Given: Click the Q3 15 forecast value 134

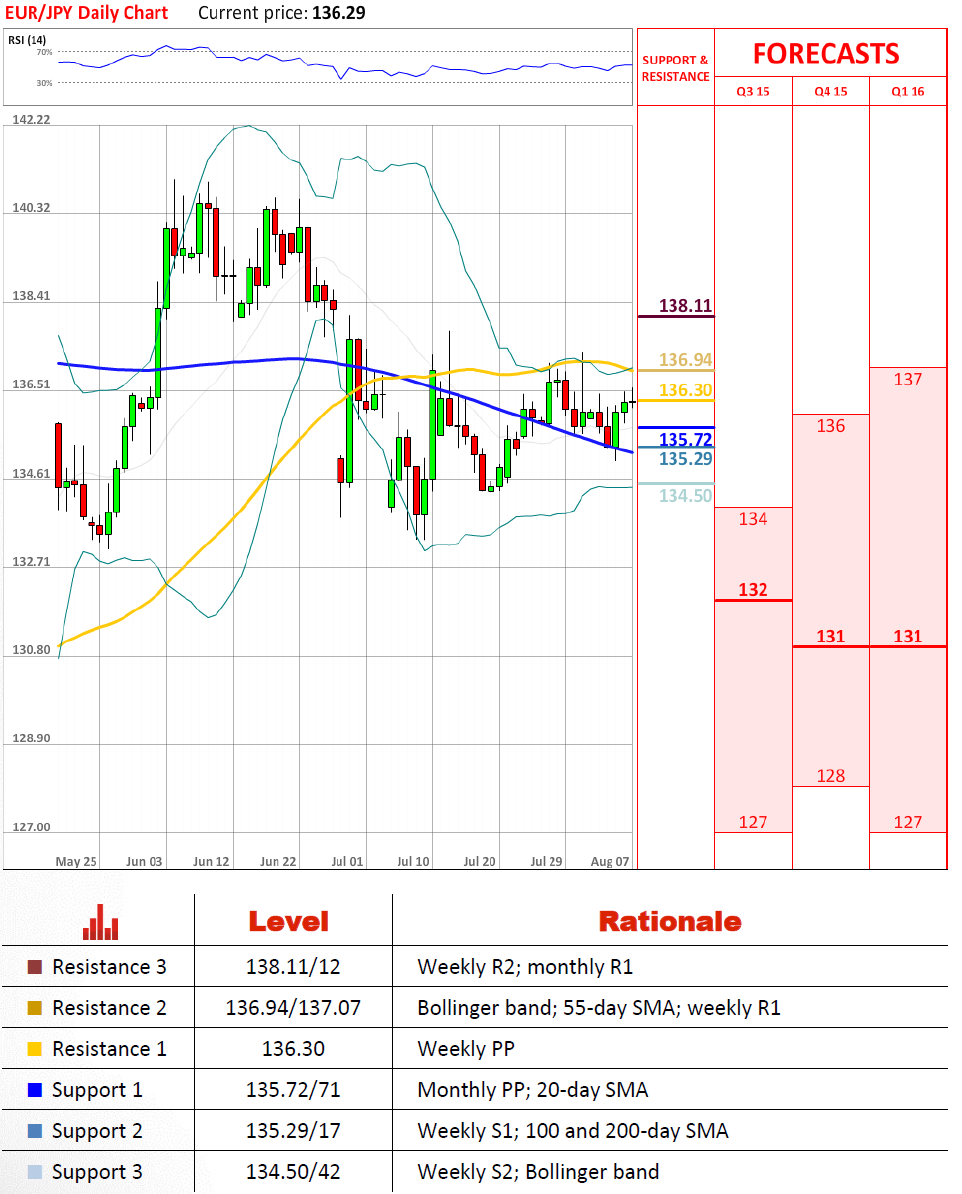Looking at the screenshot, I should 753,519.
